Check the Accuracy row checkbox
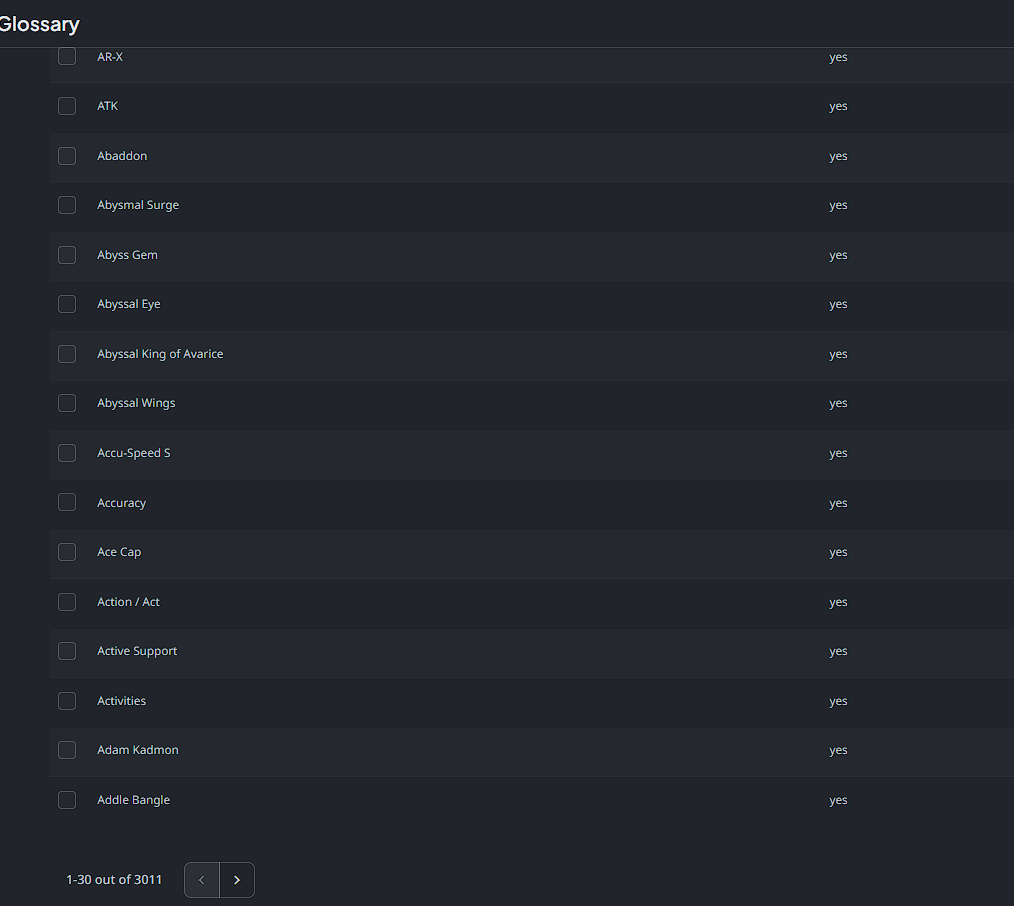This screenshot has height=906, width=1014. 67,503
